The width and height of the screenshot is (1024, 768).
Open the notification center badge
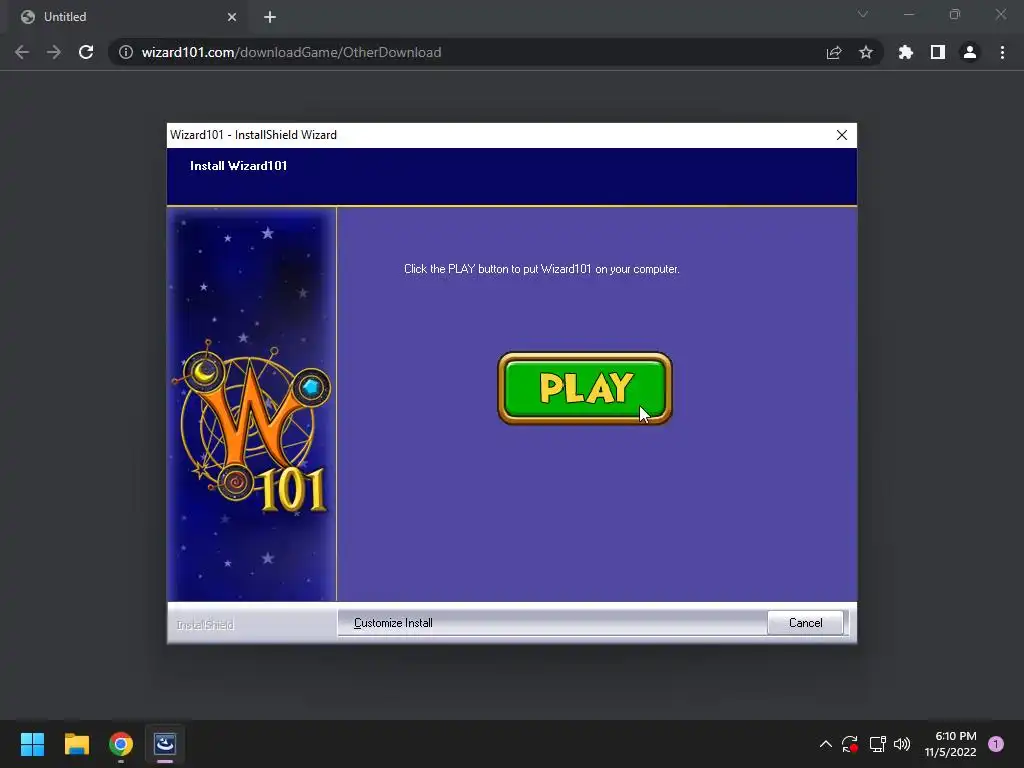[x=996, y=744]
